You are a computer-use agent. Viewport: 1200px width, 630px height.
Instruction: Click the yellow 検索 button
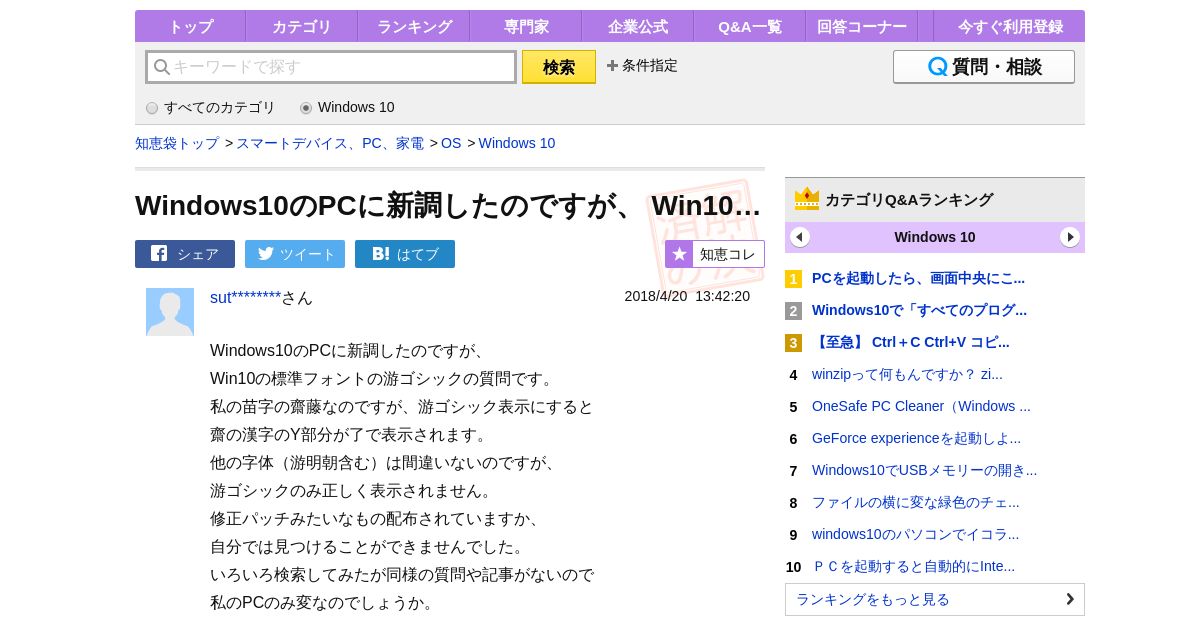(x=559, y=67)
